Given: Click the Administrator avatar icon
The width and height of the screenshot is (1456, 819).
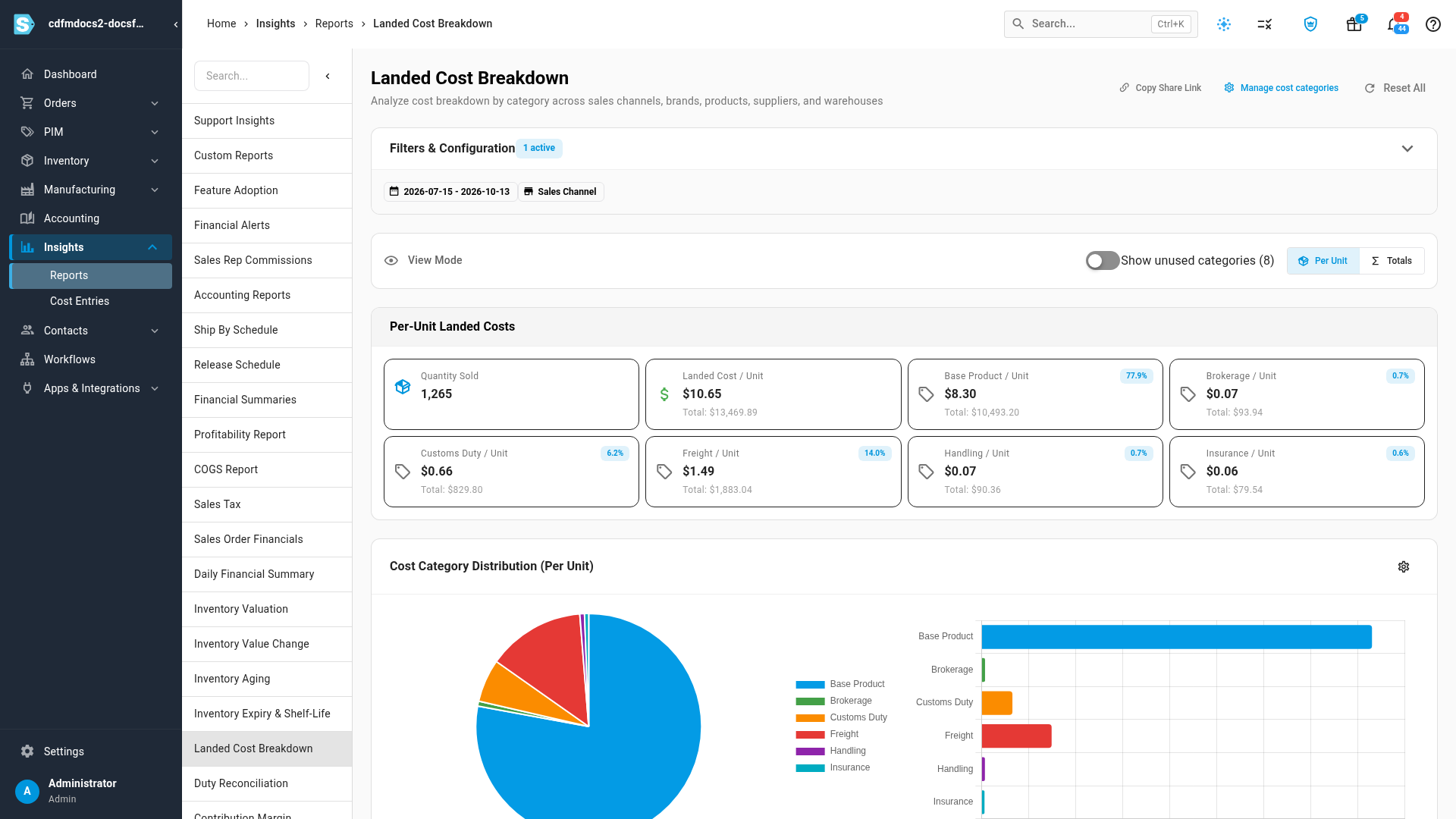Looking at the screenshot, I should 27,791.
